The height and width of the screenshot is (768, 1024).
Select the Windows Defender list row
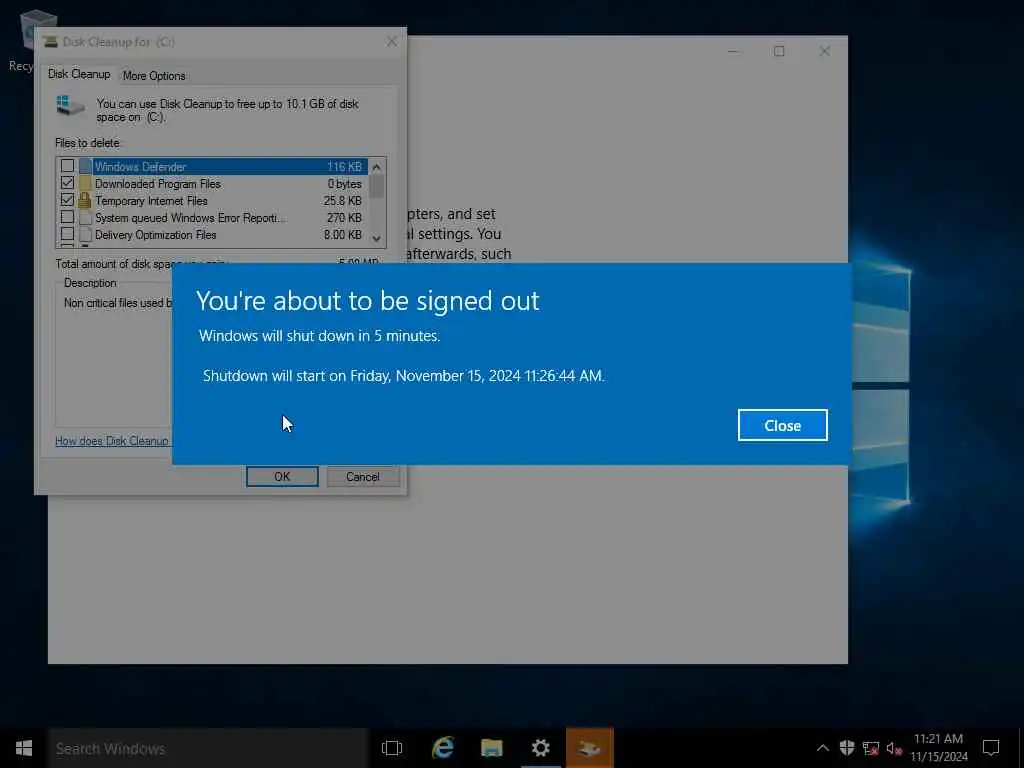pyautogui.click(x=213, y=167)
